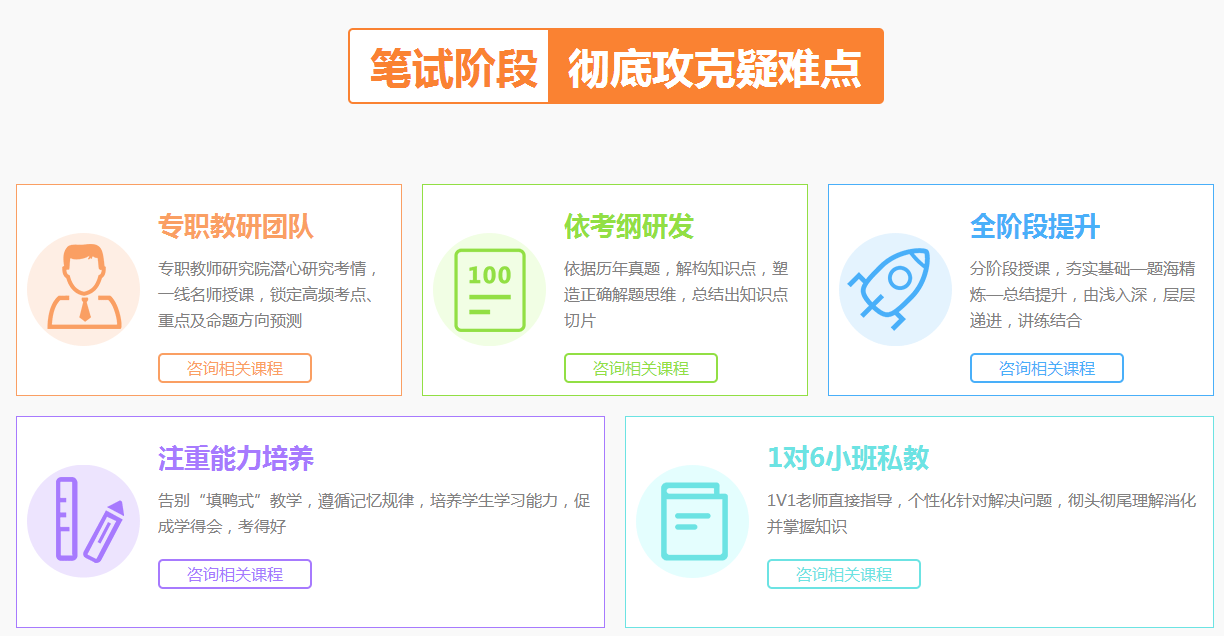1224x636 pixels.
Task: Click description starting 告别“填鸭式”教学
Action: pos(374,513)
